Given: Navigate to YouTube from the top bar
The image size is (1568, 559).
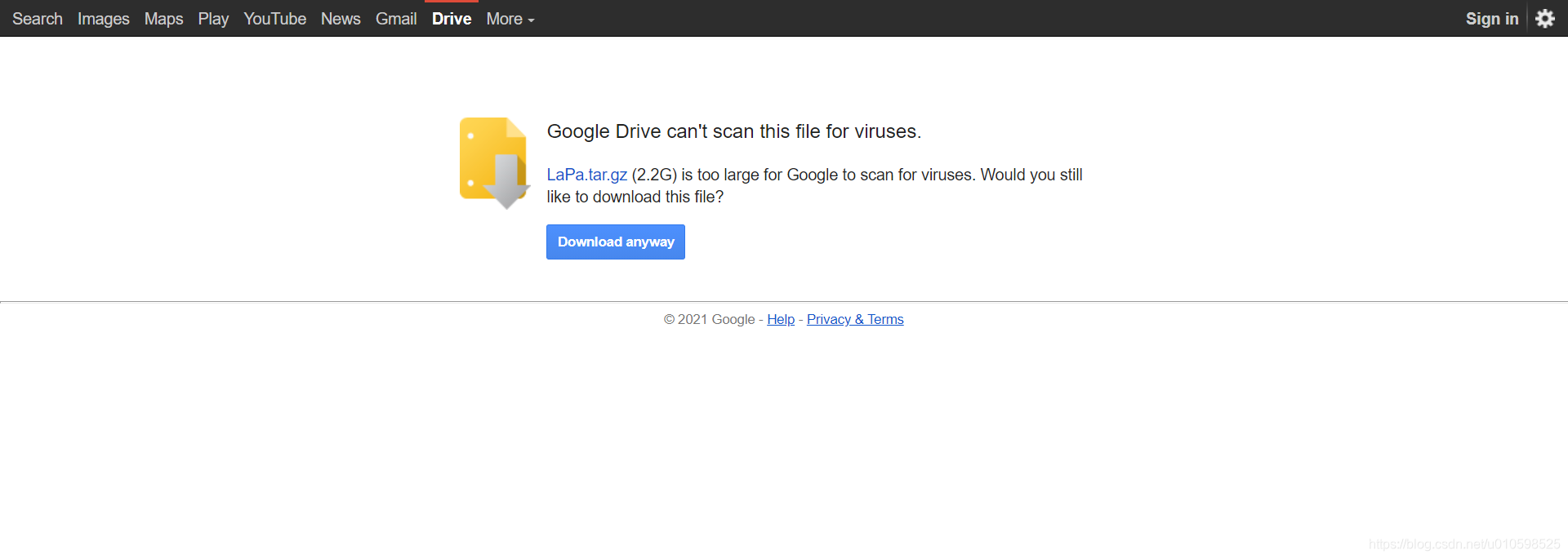Looking at the screenshot, I should [274, 19].
